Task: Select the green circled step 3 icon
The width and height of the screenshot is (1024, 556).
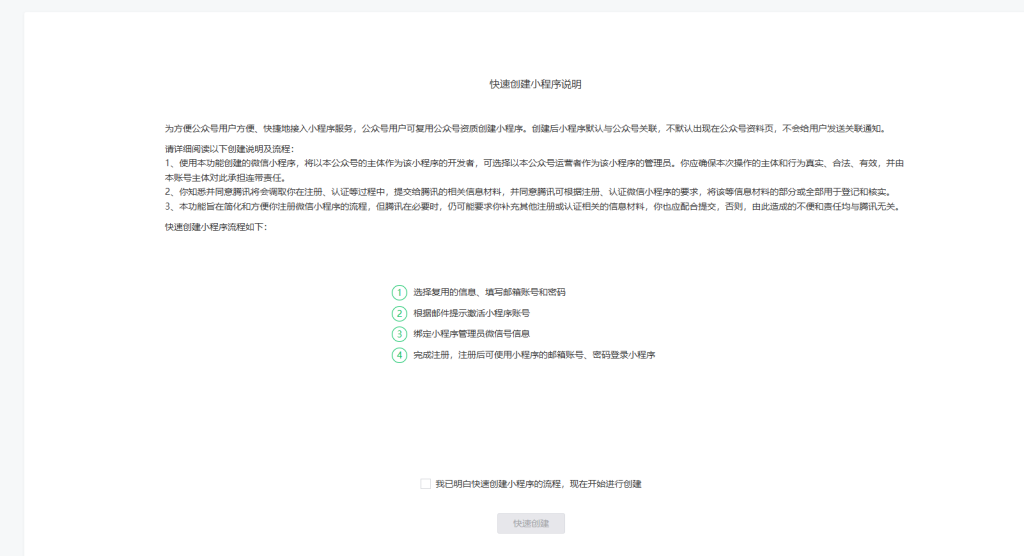Action: [x=399, y=334]
